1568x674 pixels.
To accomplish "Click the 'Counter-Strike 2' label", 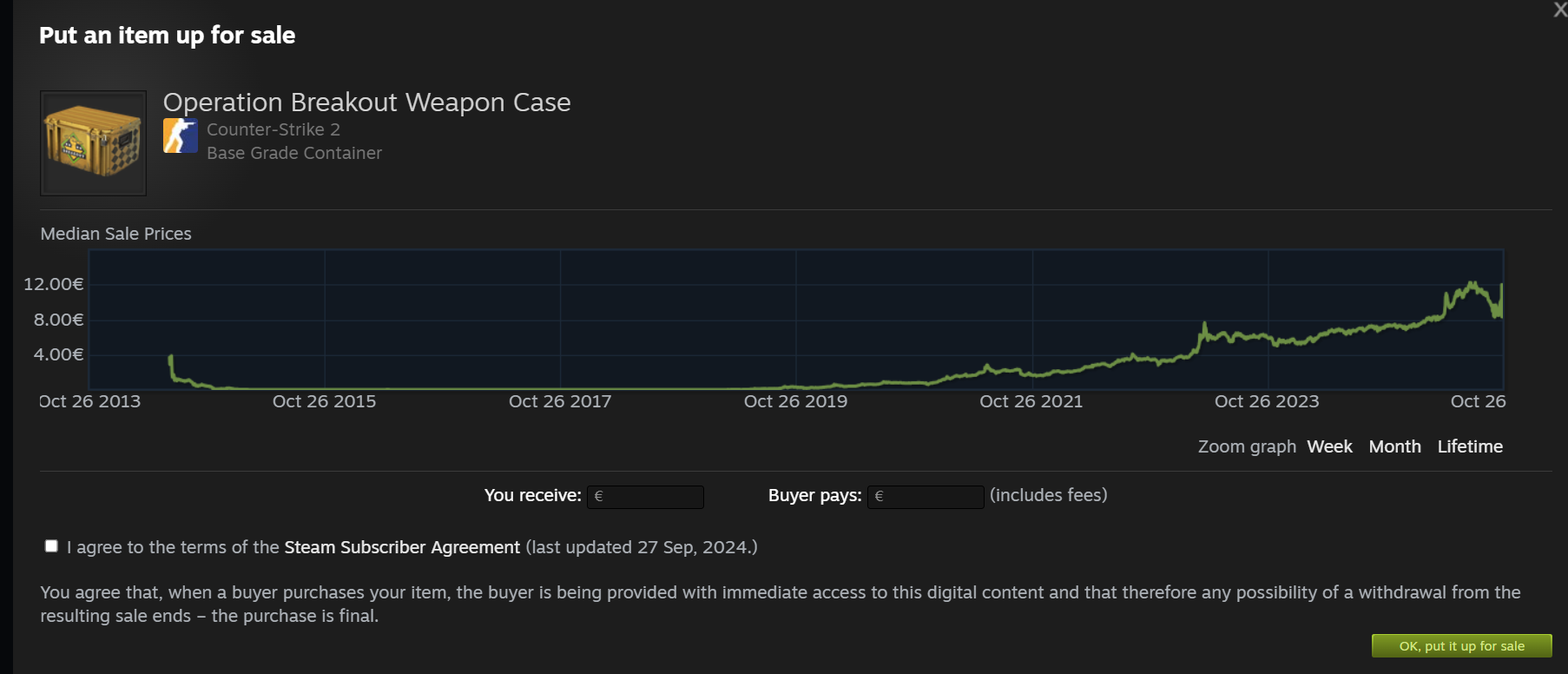I will pos(273,129).
